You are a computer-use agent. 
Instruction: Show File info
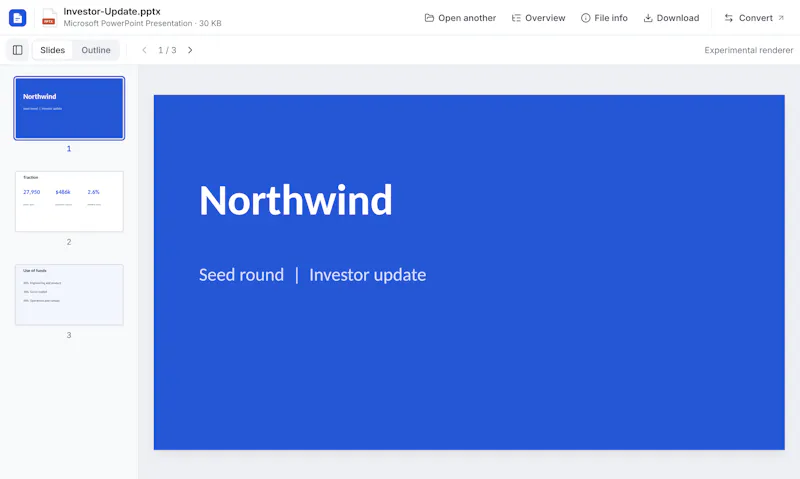(x=604, y=18)
